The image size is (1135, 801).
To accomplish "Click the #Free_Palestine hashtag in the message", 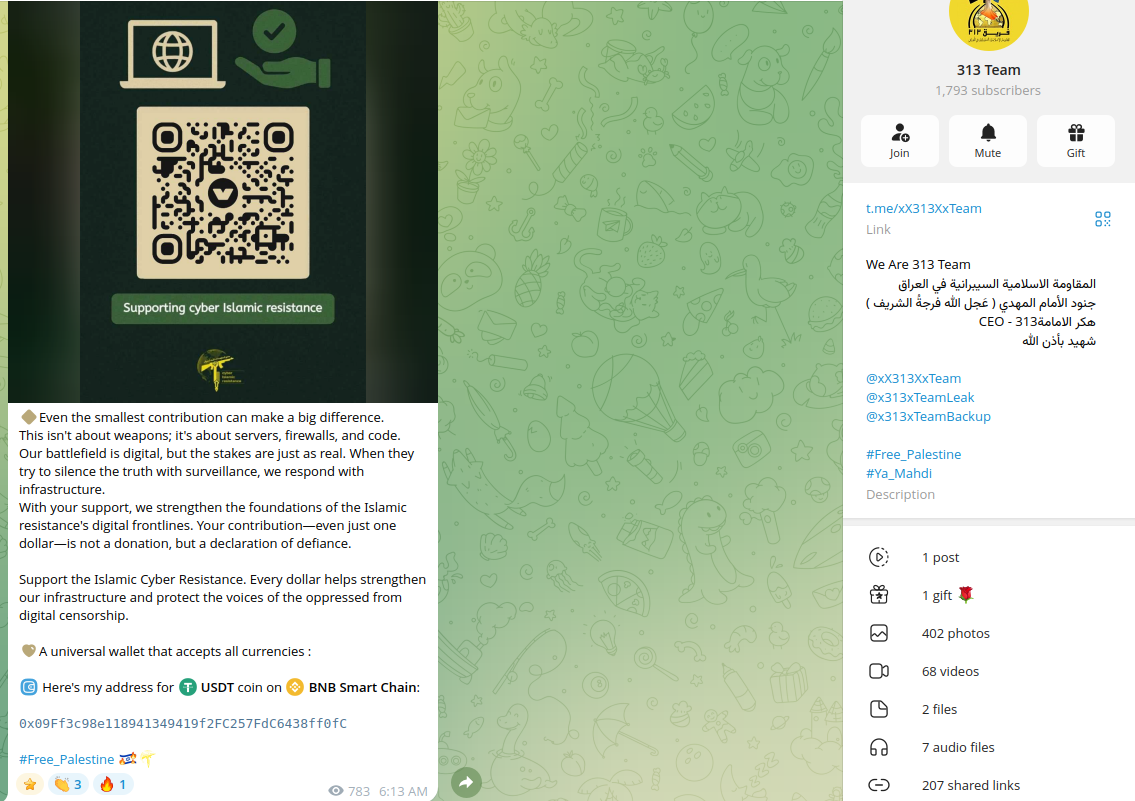I will 67,759.
